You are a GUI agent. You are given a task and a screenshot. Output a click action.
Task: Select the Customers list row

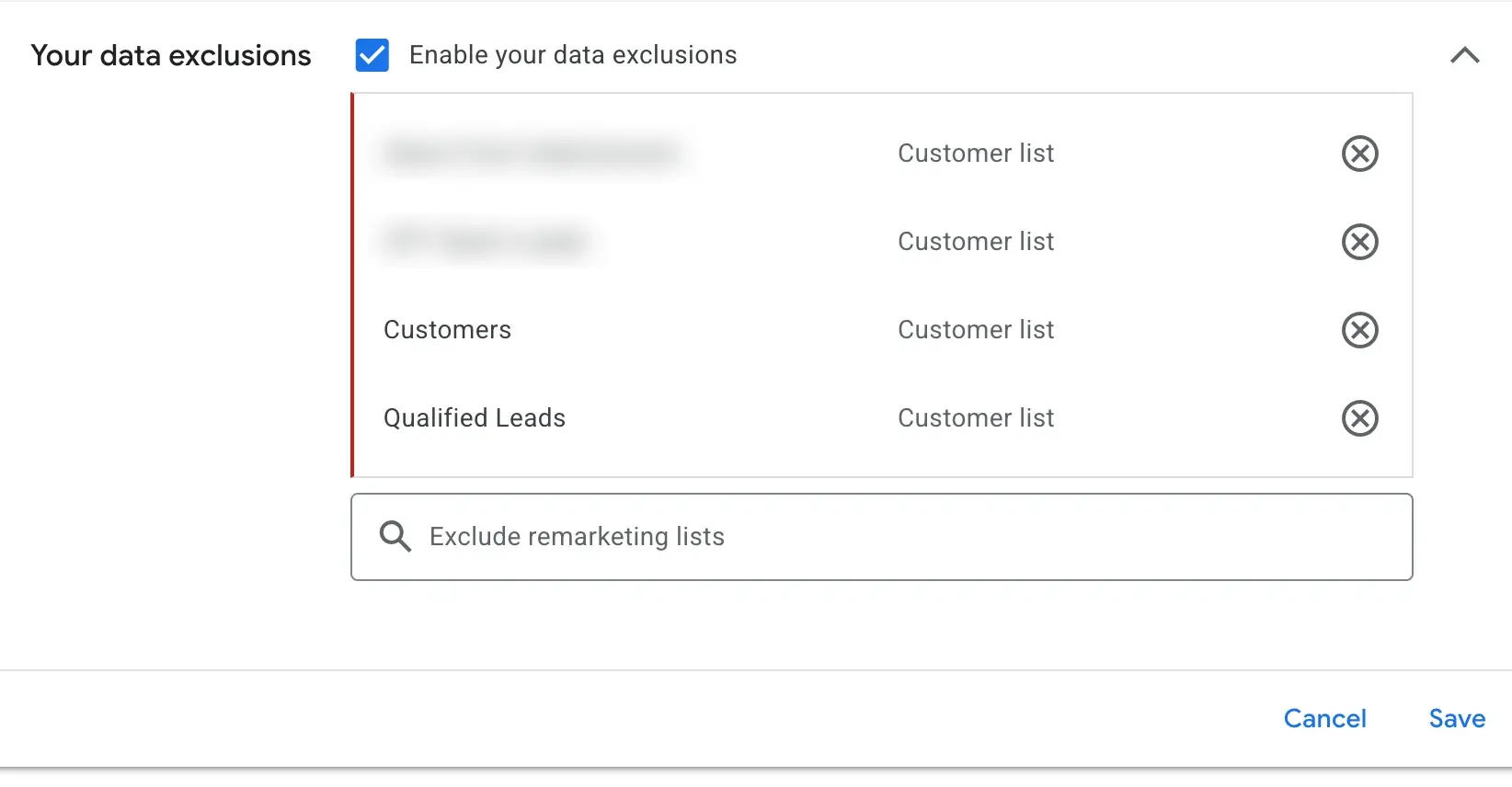pos(883,330)
